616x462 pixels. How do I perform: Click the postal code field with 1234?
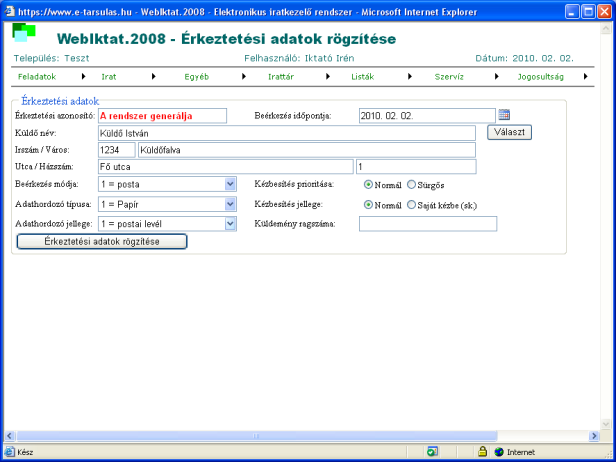click(x=117, y=150)
